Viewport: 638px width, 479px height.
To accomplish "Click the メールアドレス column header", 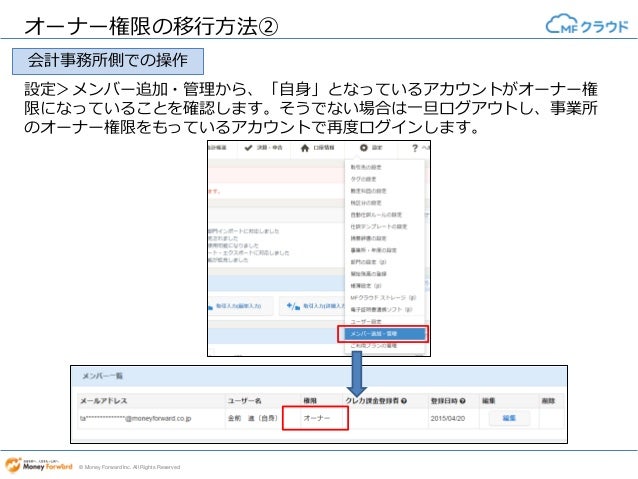I will click(103, 401).
